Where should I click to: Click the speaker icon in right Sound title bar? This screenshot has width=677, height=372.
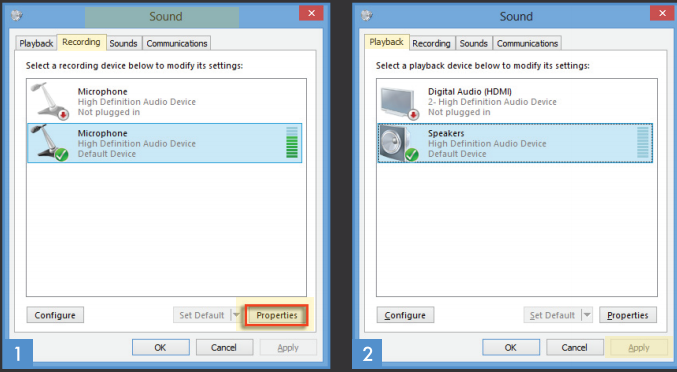pos(367,16)
